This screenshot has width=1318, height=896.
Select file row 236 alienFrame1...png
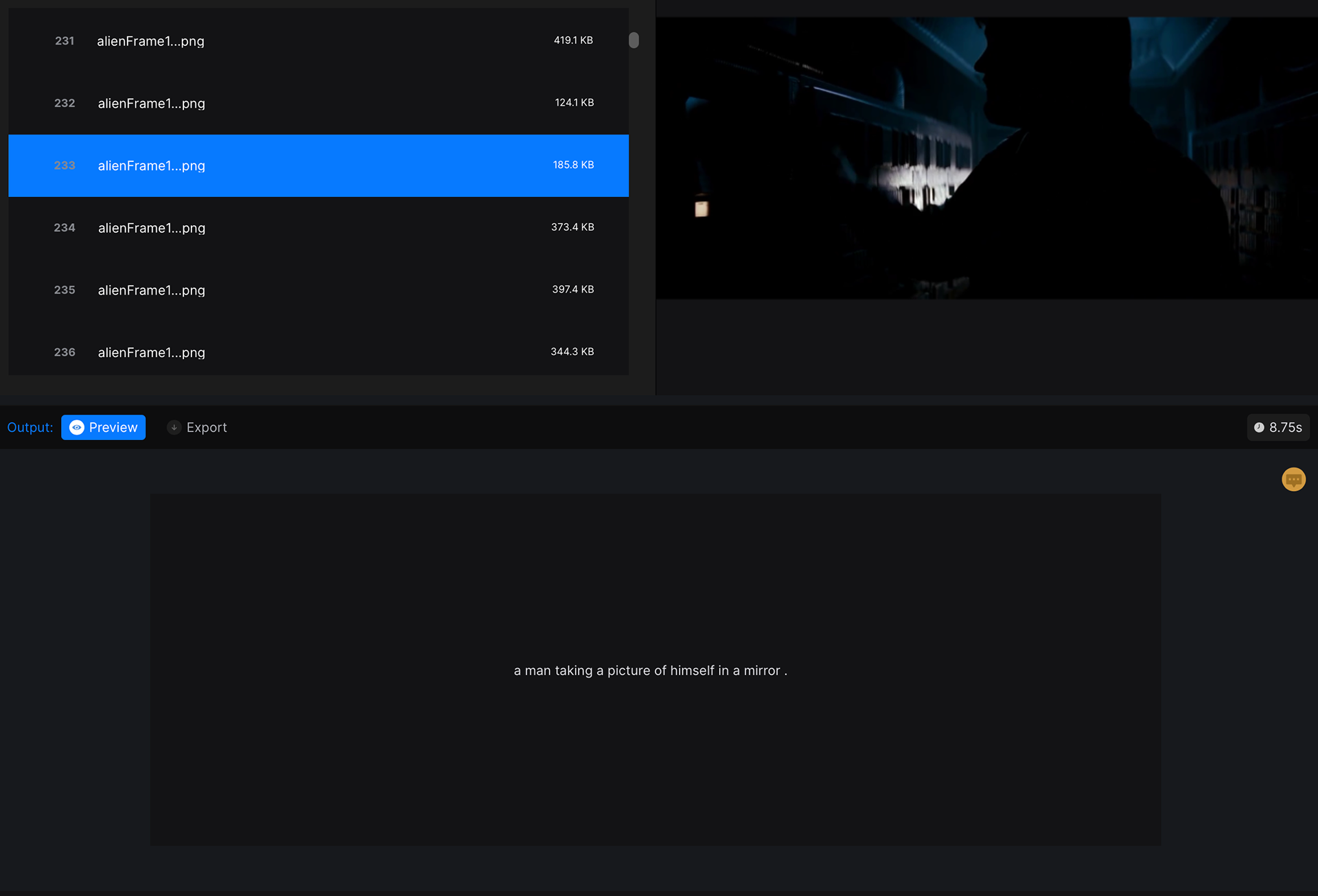(319, 348)
